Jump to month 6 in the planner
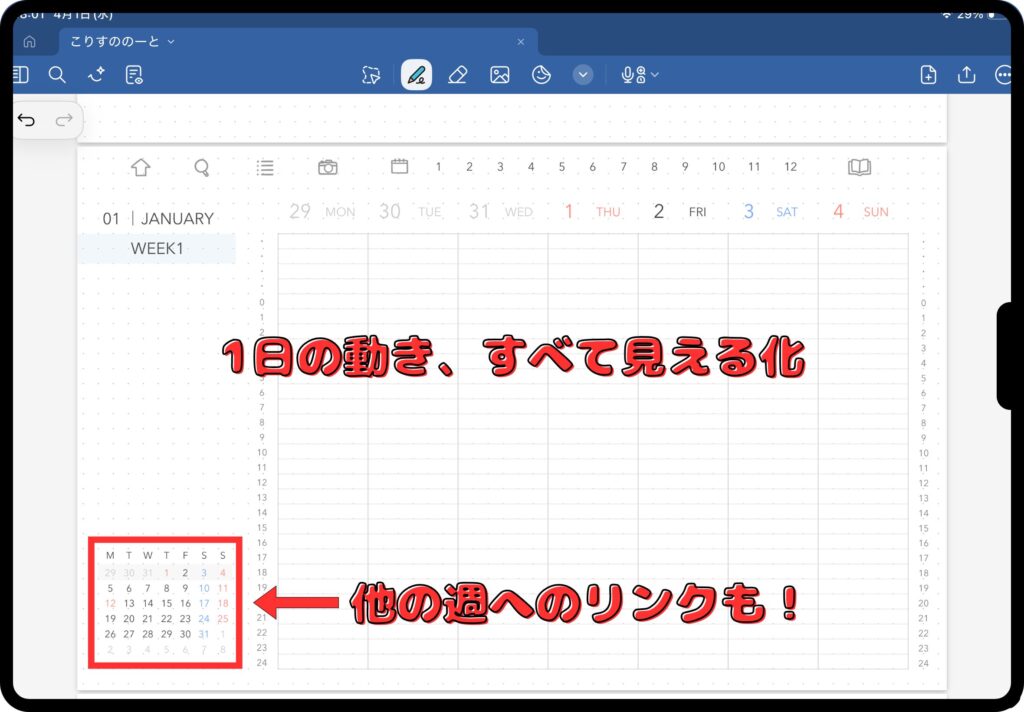 tap(592, 167)
